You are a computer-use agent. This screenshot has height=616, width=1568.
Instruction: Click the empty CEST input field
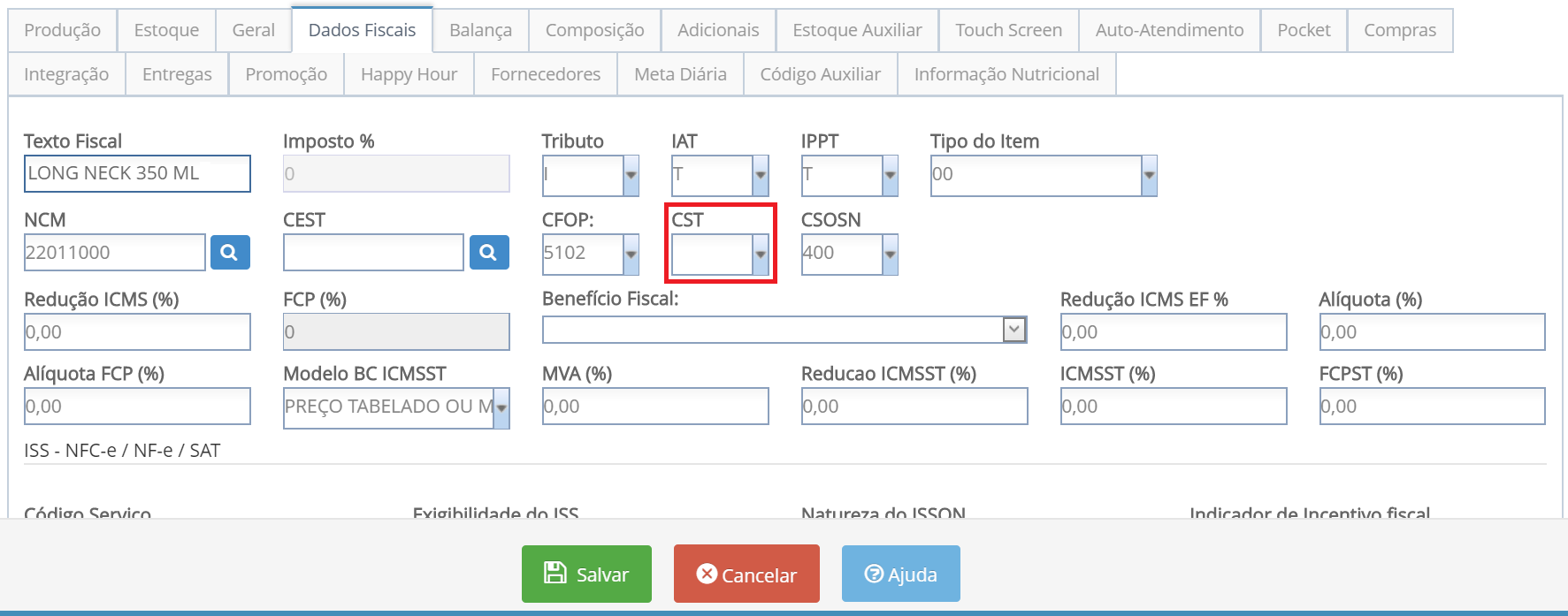(373, 253)
